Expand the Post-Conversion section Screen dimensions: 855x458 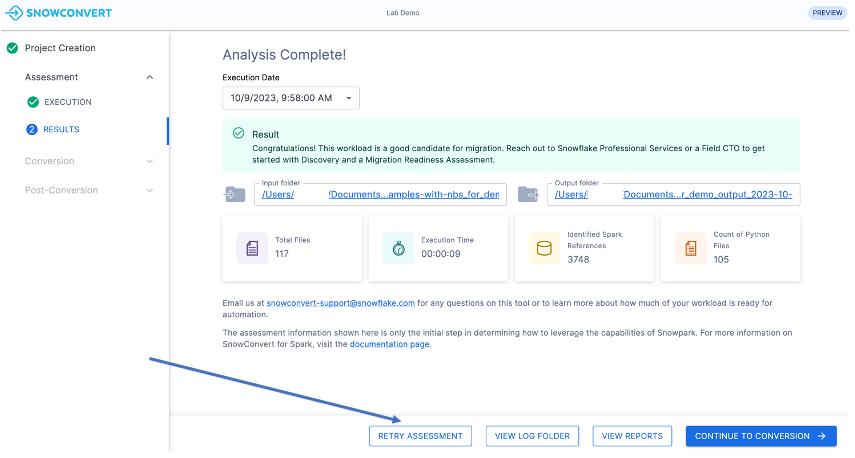[150, 190]
